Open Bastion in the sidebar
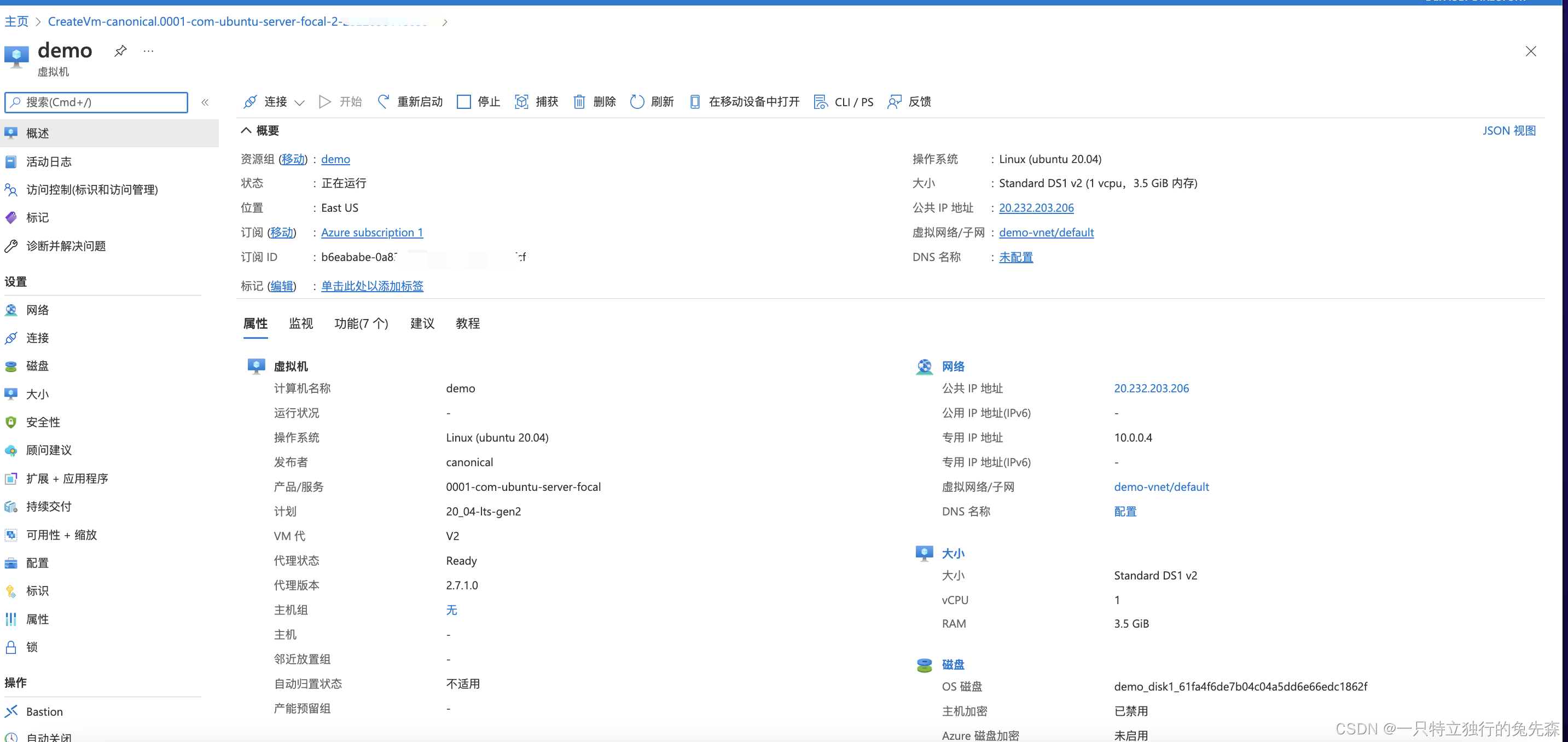The image size is (1568, 742). coord(44,711)
